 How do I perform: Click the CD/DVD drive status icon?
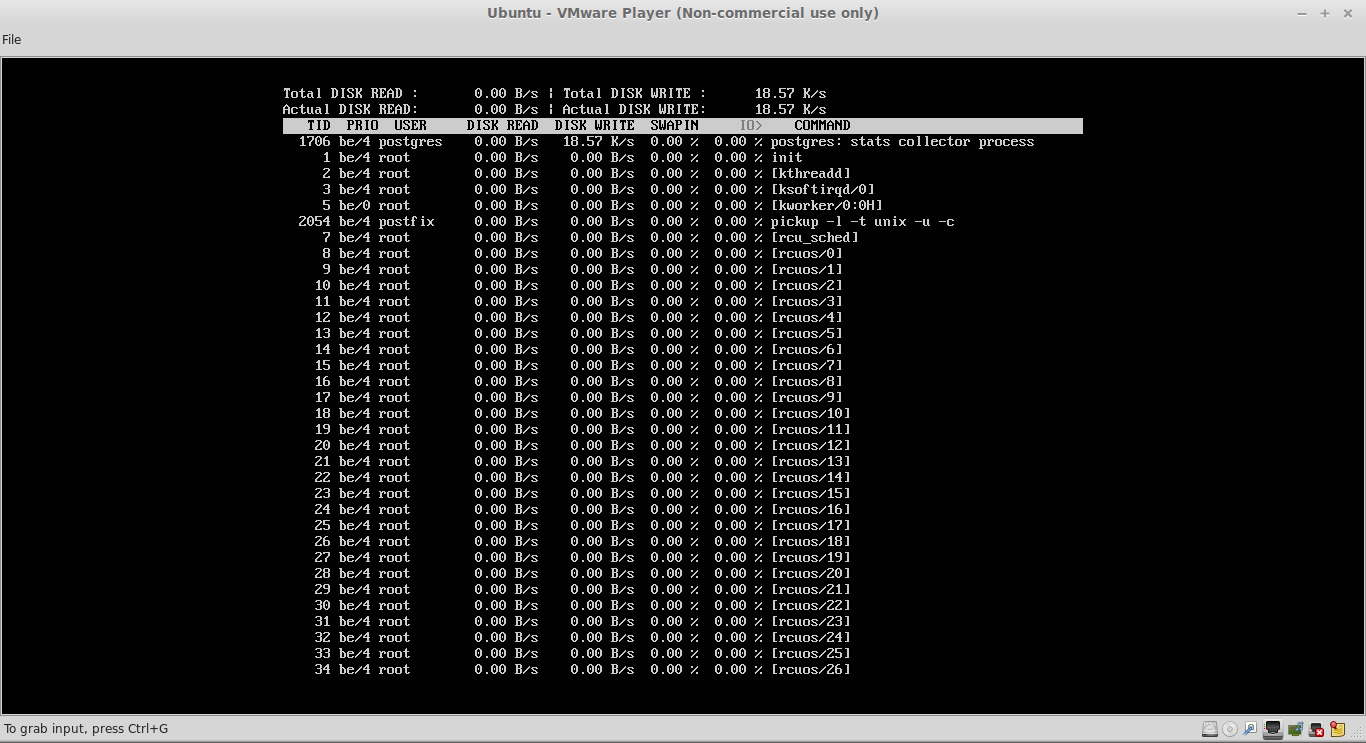pos(1230,729)
